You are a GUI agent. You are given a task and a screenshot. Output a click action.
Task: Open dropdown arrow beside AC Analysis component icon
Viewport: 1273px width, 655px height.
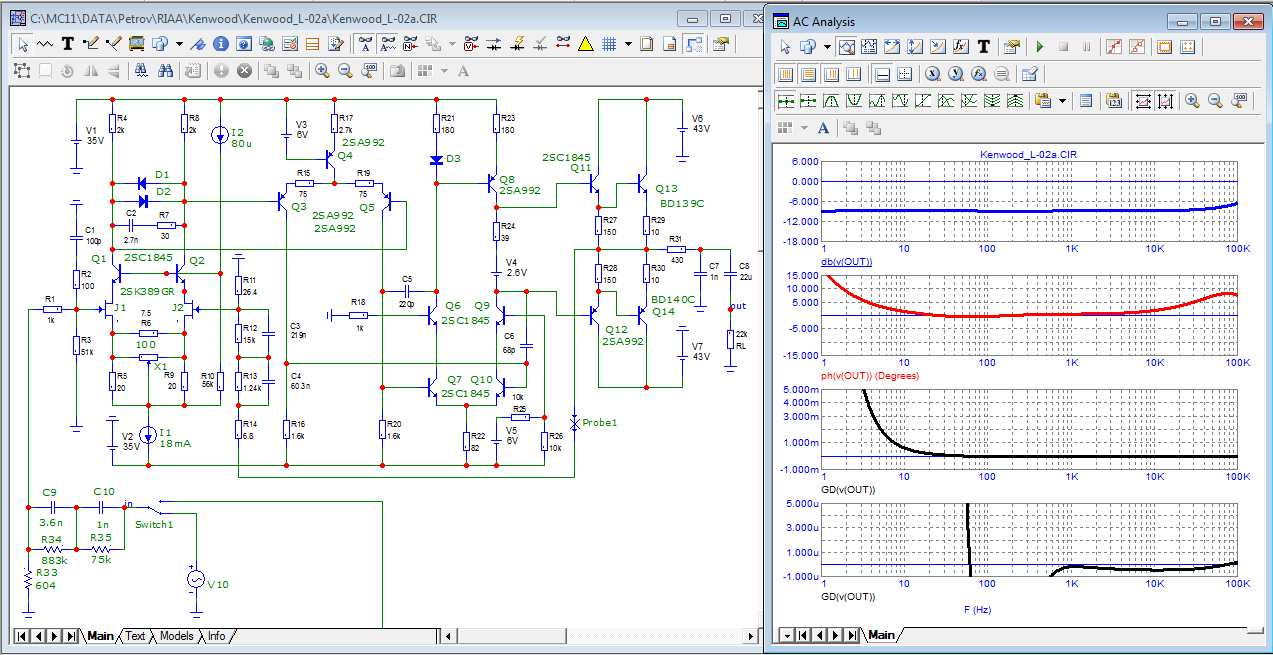pyautogui.click(x=826, y=46)
